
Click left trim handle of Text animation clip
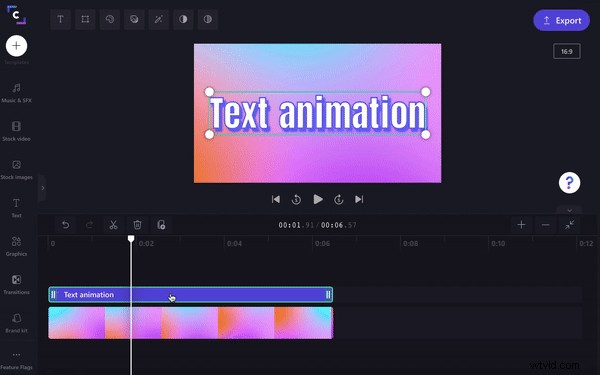53,295
